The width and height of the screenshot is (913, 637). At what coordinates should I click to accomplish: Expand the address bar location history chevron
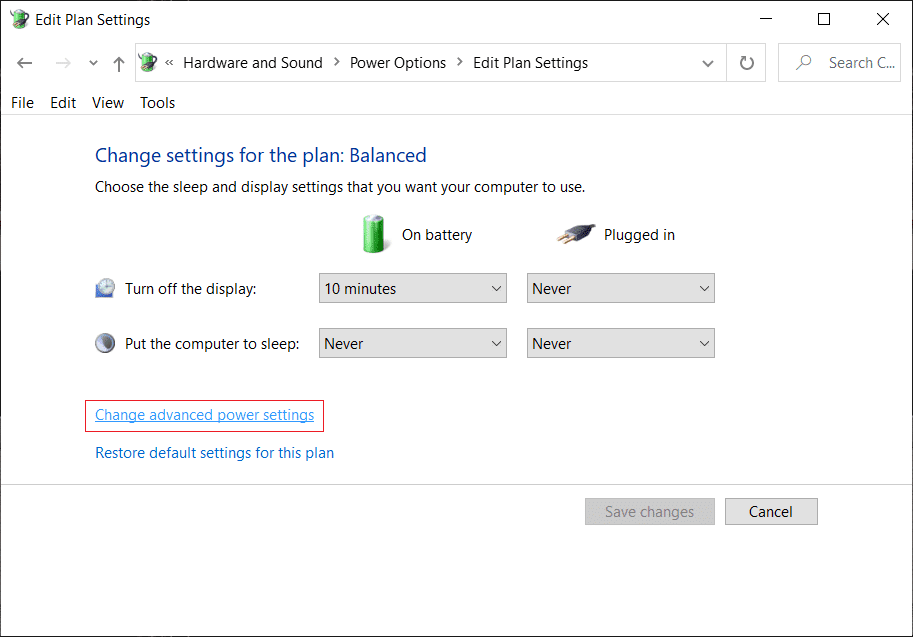[x=708, y=62]
